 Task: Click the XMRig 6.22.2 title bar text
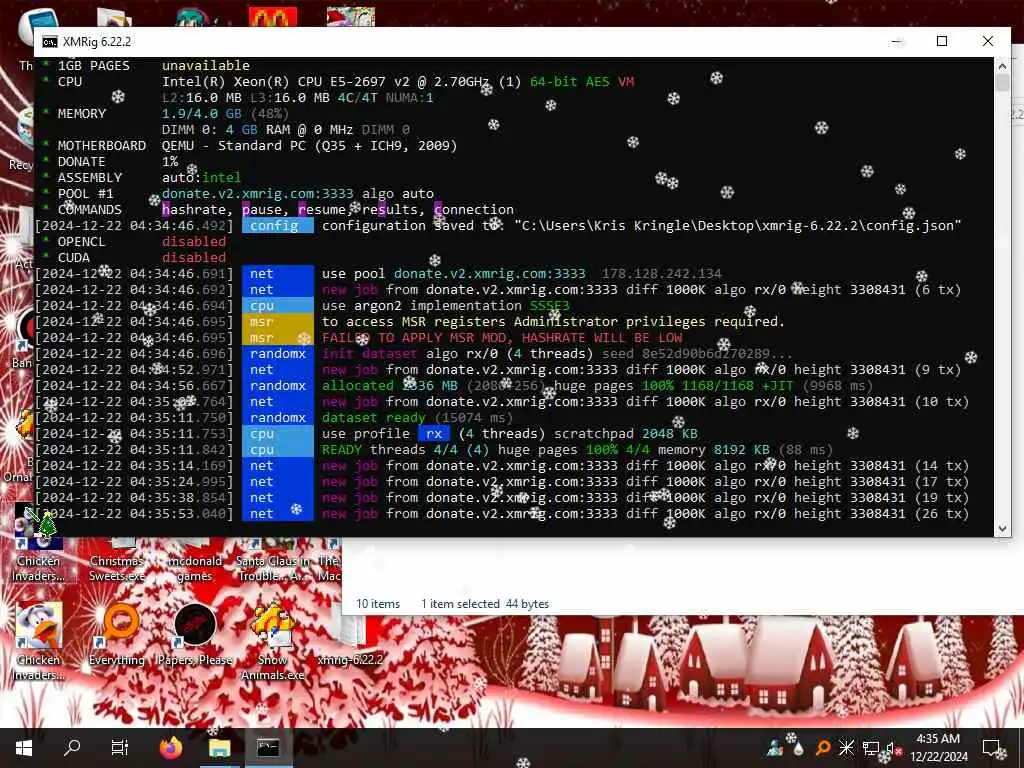click(x=97, y=42)
